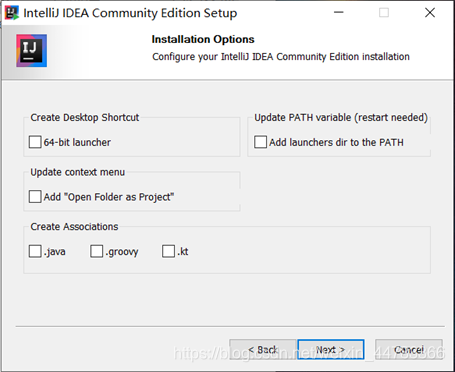
Task: Click the Configure your IntelliJ IDEA subtitle
Action: pyautogui.click(x=281, y=57)
